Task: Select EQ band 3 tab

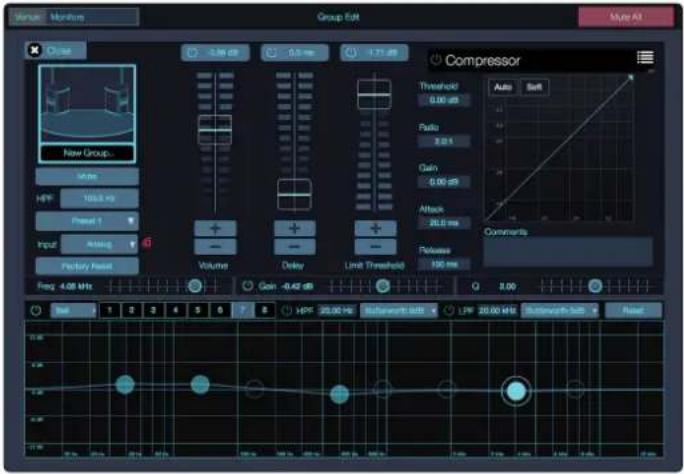Action: coord(154,310)
